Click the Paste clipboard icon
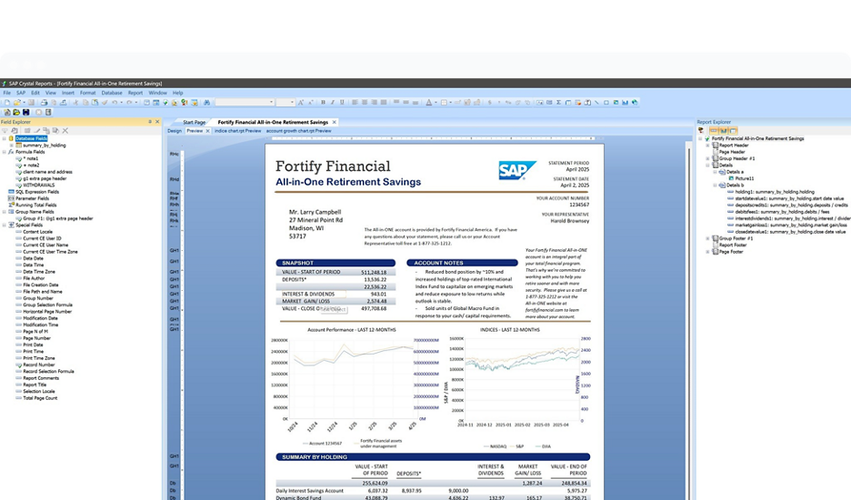This screenshot has width=851, height=500. [94, 102]
